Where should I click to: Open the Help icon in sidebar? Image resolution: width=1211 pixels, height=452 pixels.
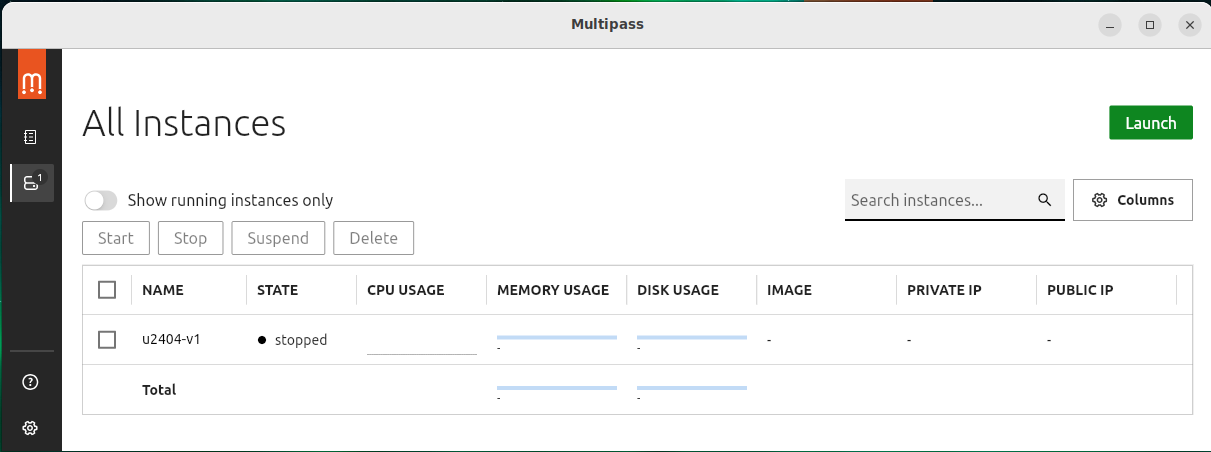[x=30, y=382]
